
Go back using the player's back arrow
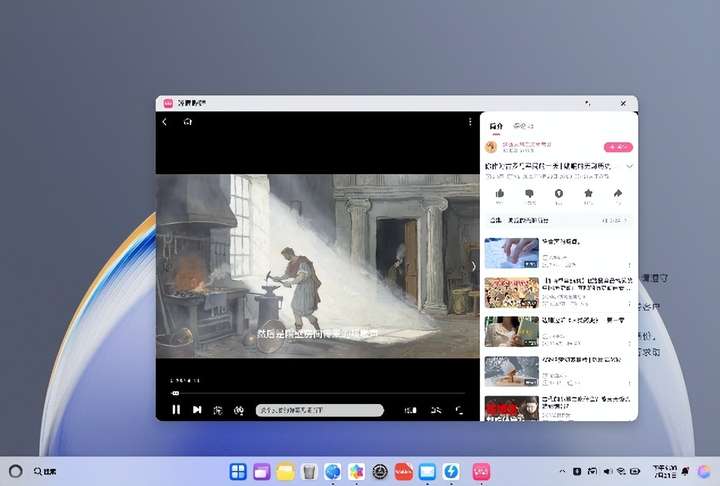(165, 122)
